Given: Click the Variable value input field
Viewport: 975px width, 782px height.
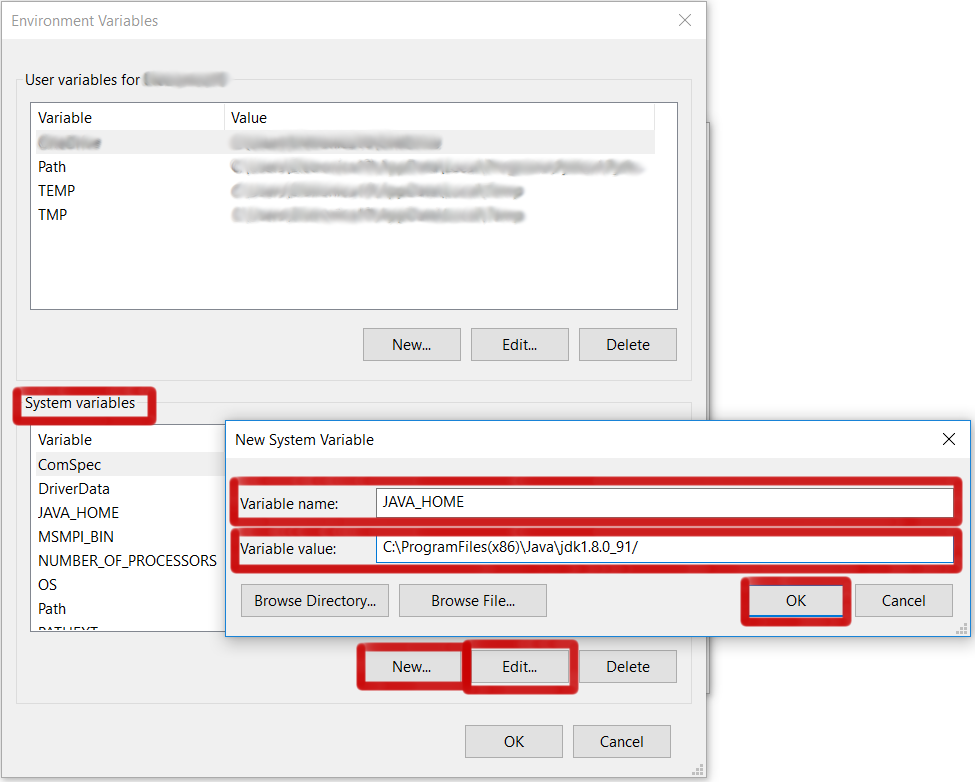Looking at the screenshot, I should (x=660, y=548).
